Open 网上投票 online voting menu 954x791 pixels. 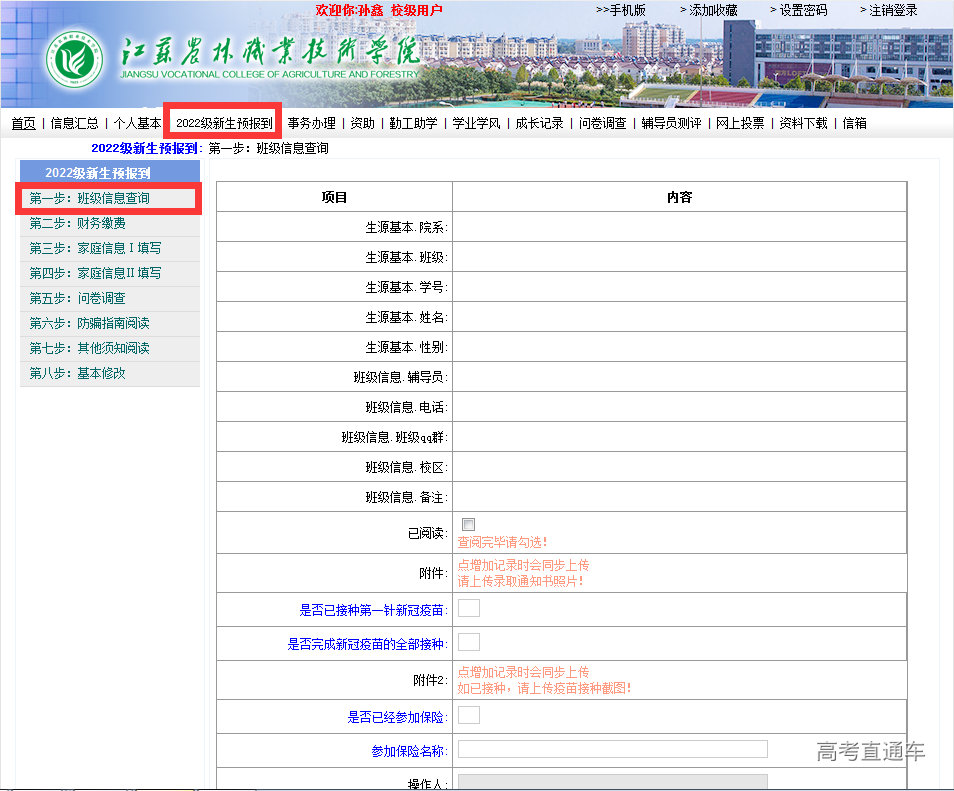click(740, 123)
